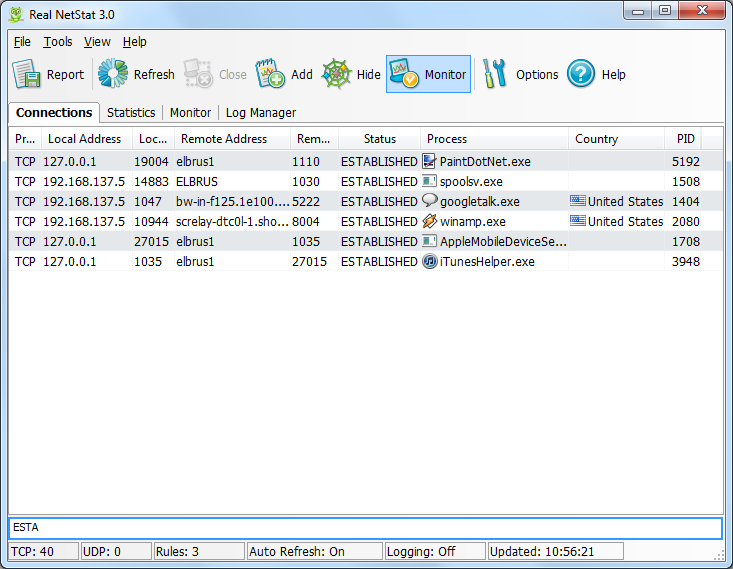Image resolution: width=733 pixels, height=569 pixels.
Task: Click remote port 8004
Action: click(x=306, y=222)
